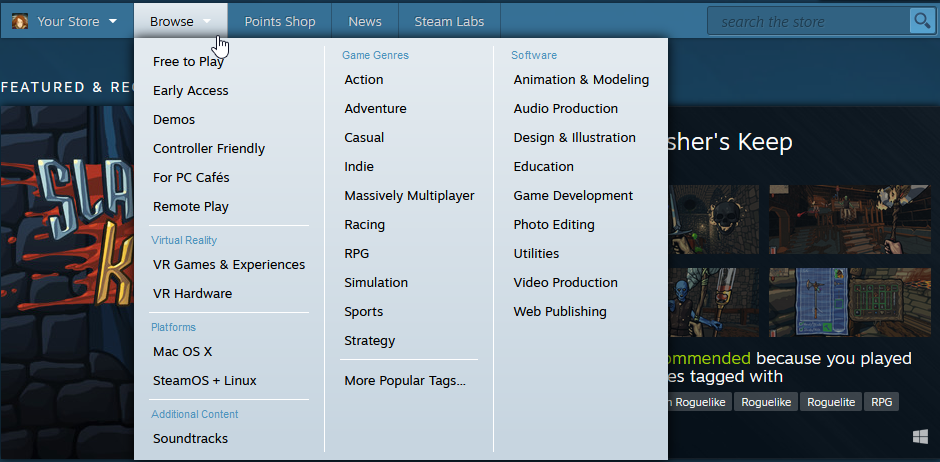Click the Platforms heading

click(x=173, y=327)
